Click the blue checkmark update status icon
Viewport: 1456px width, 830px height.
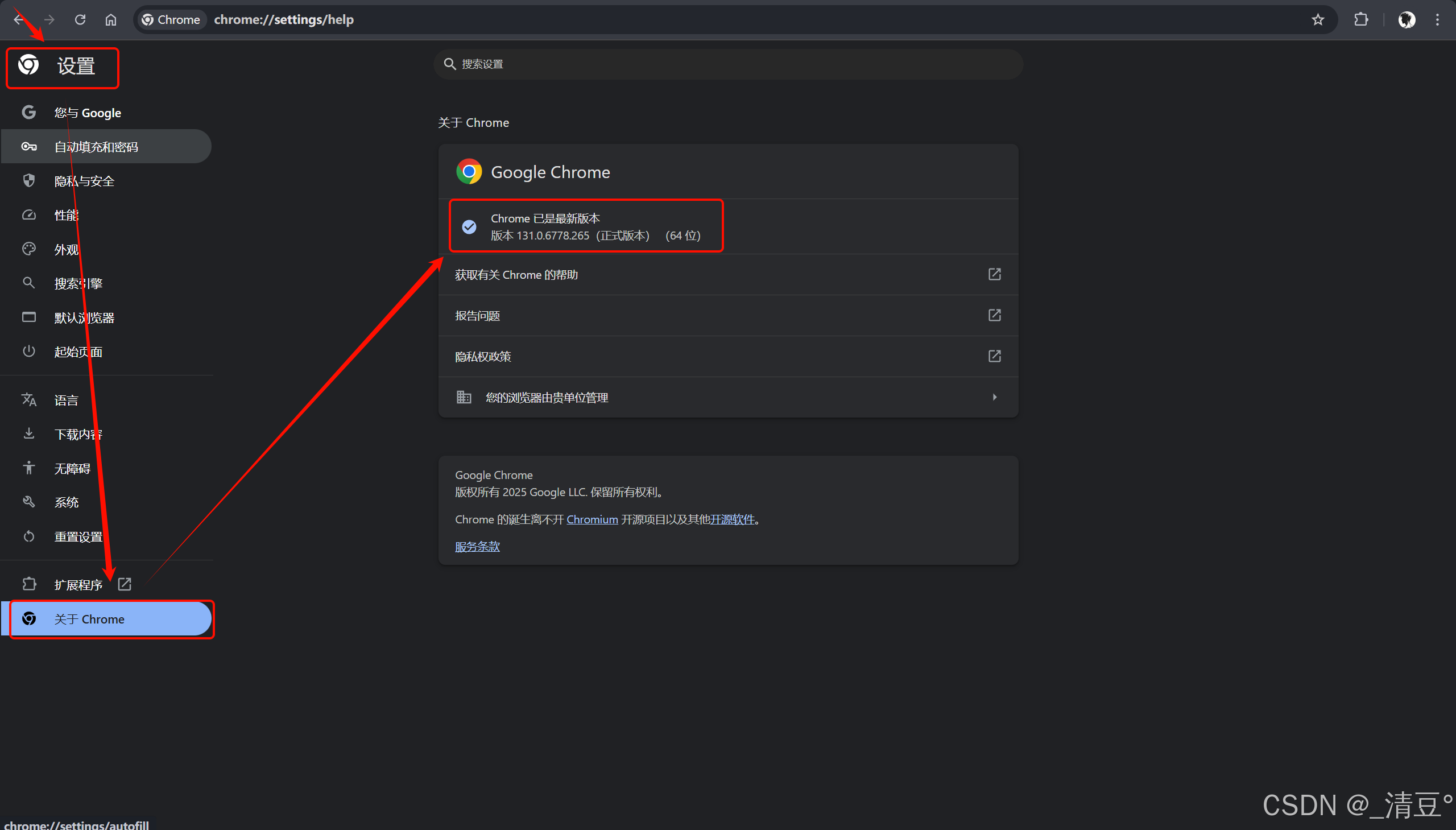click(x=469, y=227)
